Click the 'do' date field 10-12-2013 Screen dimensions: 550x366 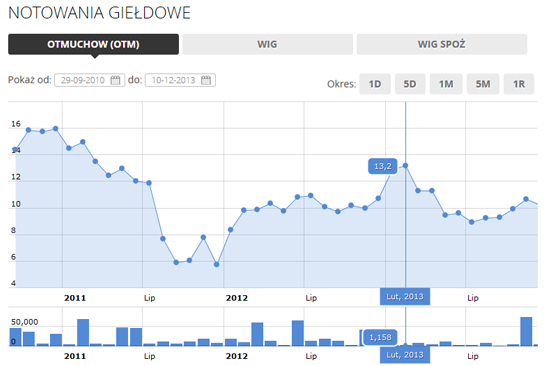[x=180, y=80]
